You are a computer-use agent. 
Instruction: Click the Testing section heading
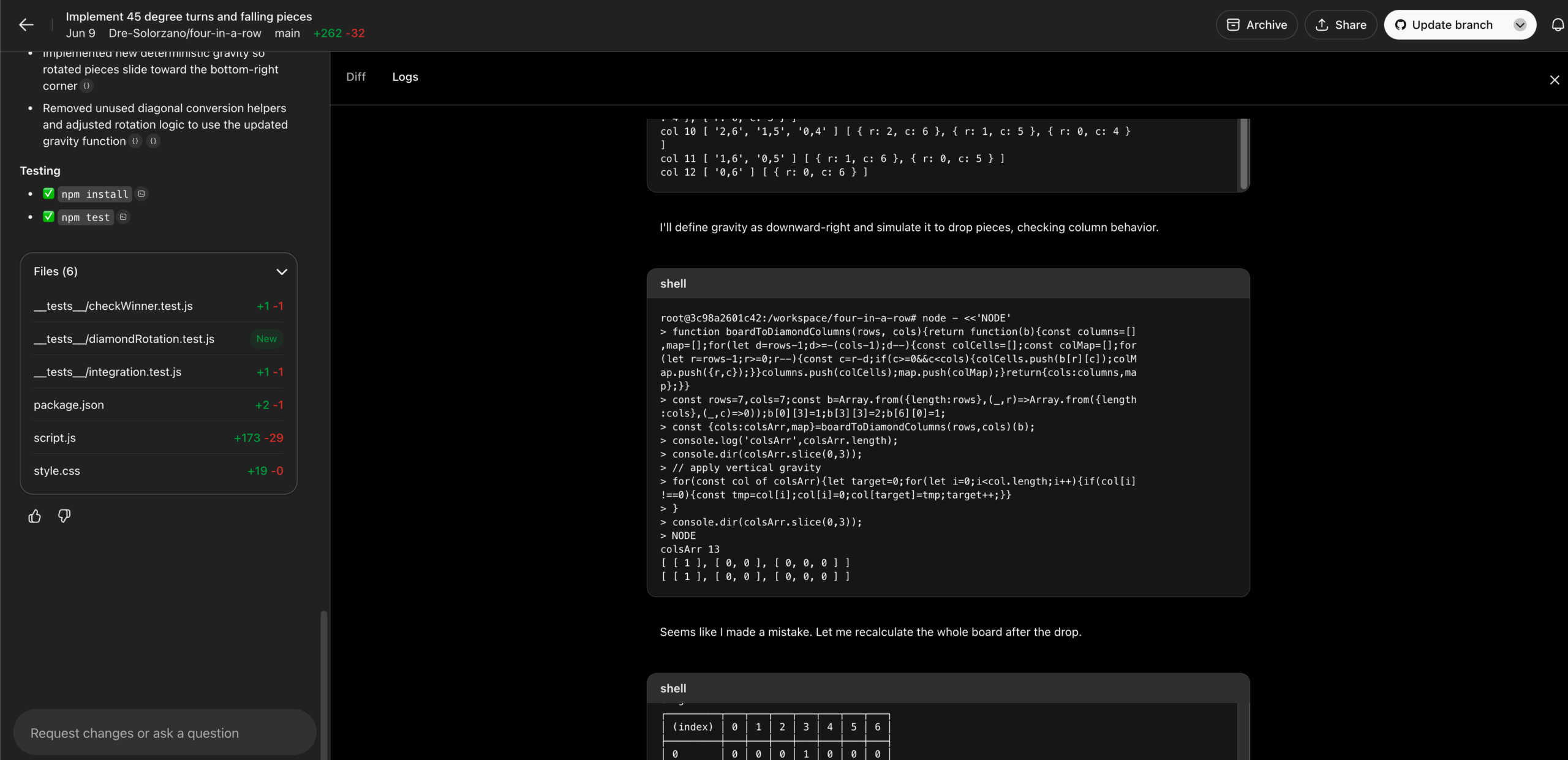40,171
